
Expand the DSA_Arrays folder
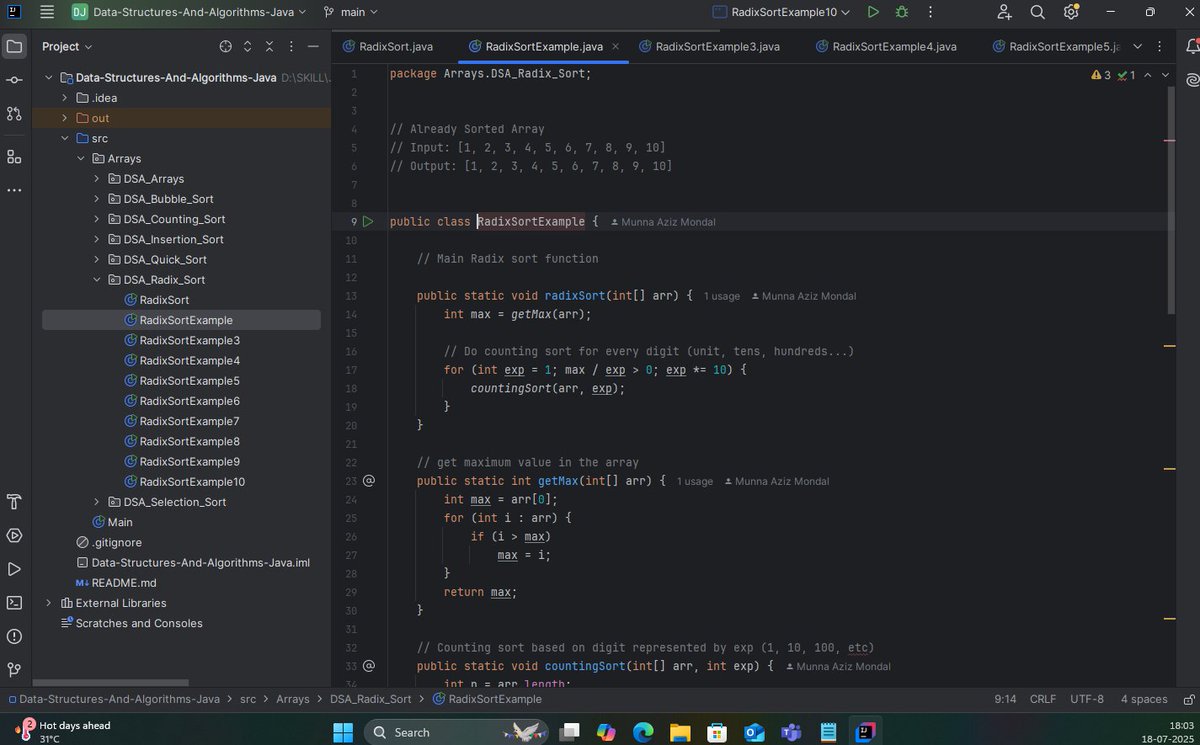96,178
